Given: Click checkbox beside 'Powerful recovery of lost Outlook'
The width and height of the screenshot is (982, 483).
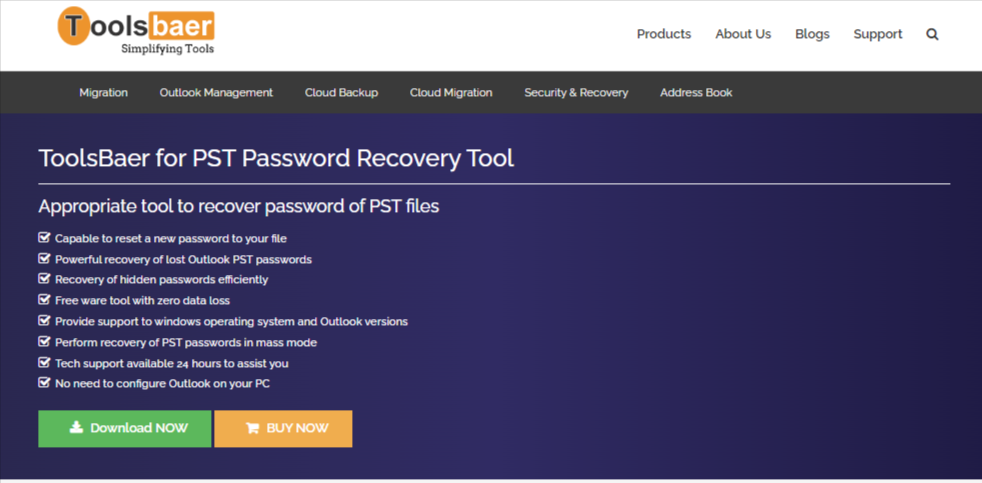Looking at the screenshot, I should (44, 259).
